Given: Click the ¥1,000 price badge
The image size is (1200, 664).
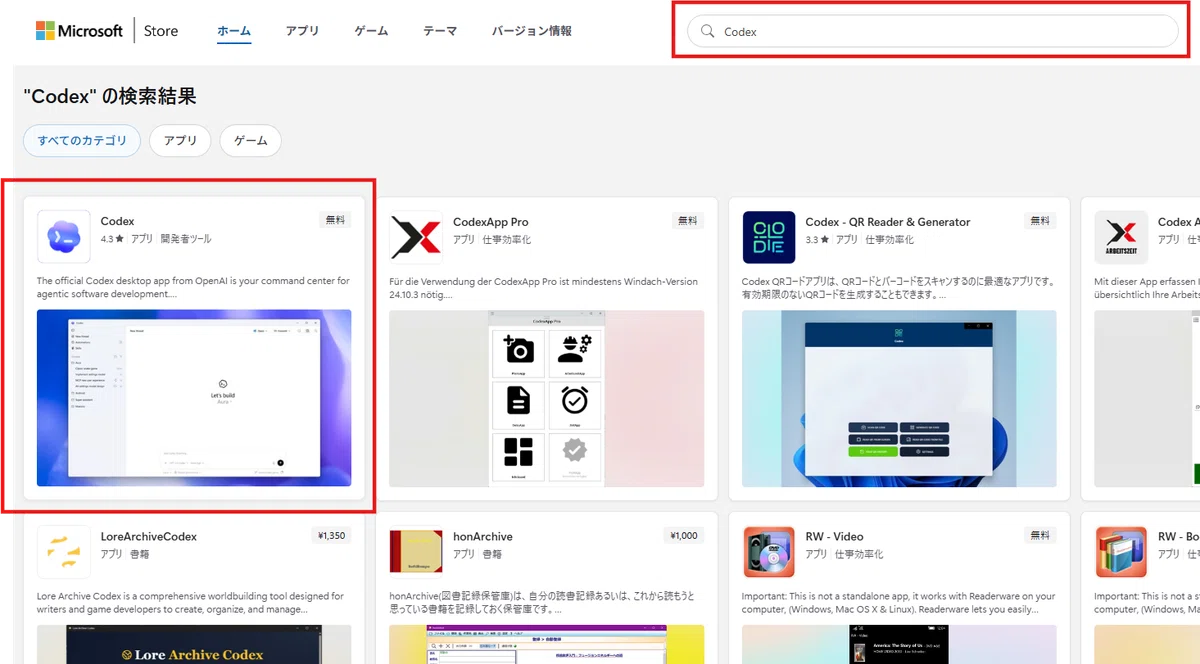Looking at the screenshot, I should pos(684,535).
